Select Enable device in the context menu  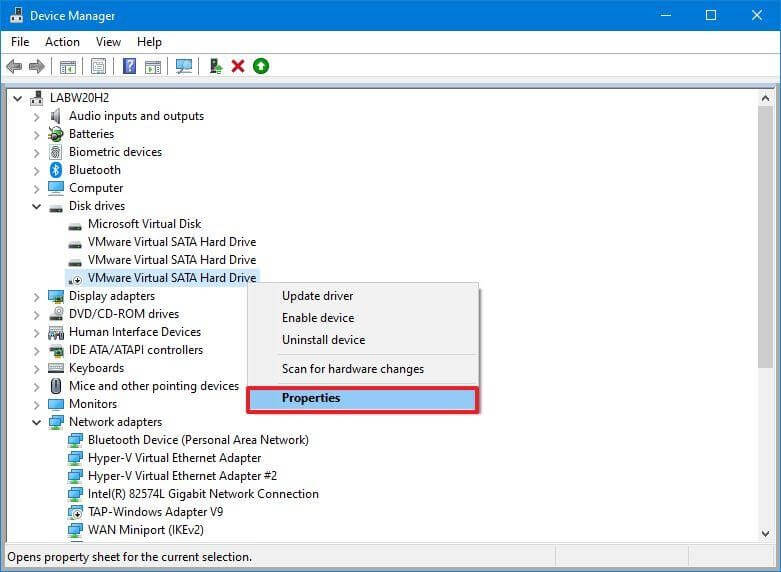coord(318,318)
